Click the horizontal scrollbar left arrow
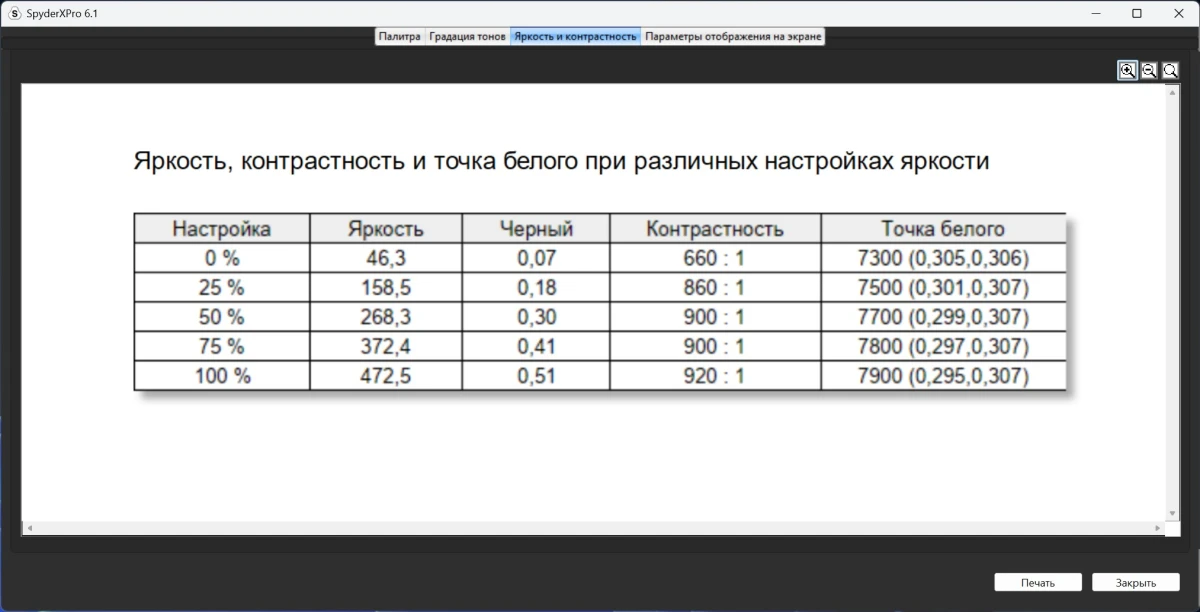Image resolution: width=1200 pixels, height=612 pixels. 29,527
